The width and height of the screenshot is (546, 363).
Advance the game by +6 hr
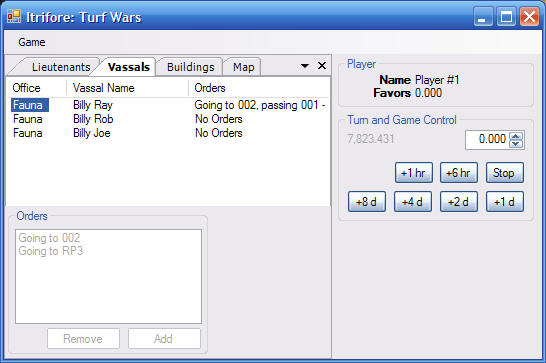point(459,172)
